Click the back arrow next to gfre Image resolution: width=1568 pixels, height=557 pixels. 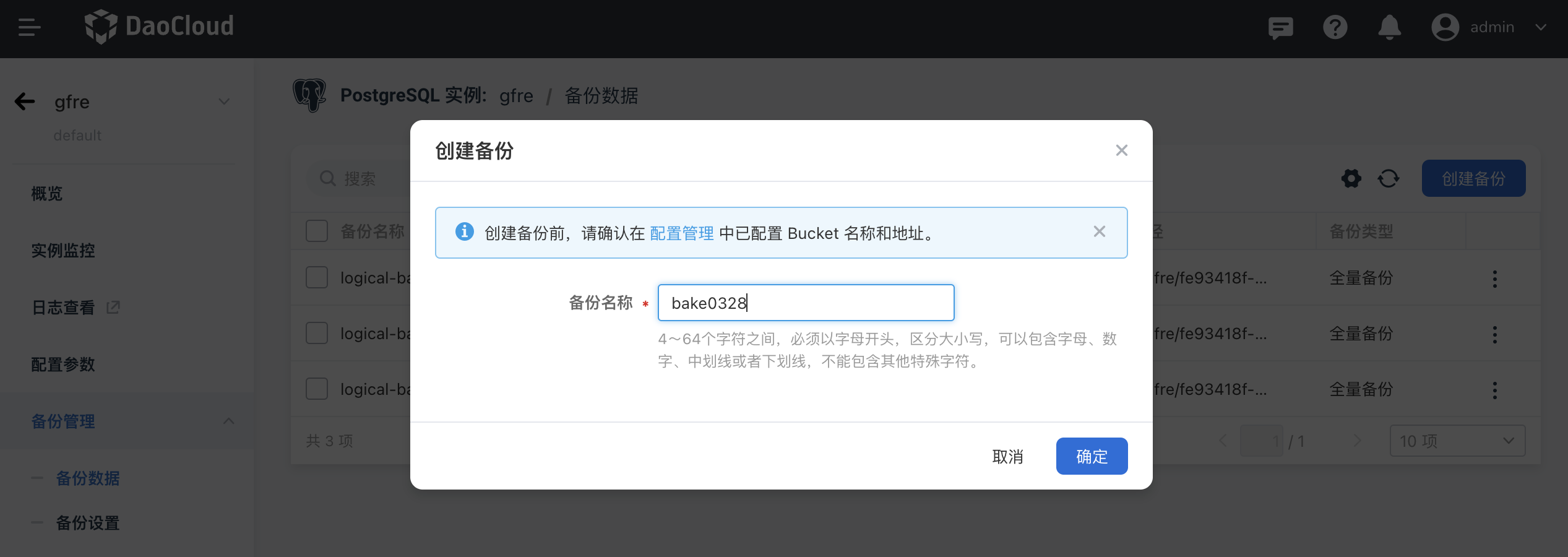(x=25, y=101)
